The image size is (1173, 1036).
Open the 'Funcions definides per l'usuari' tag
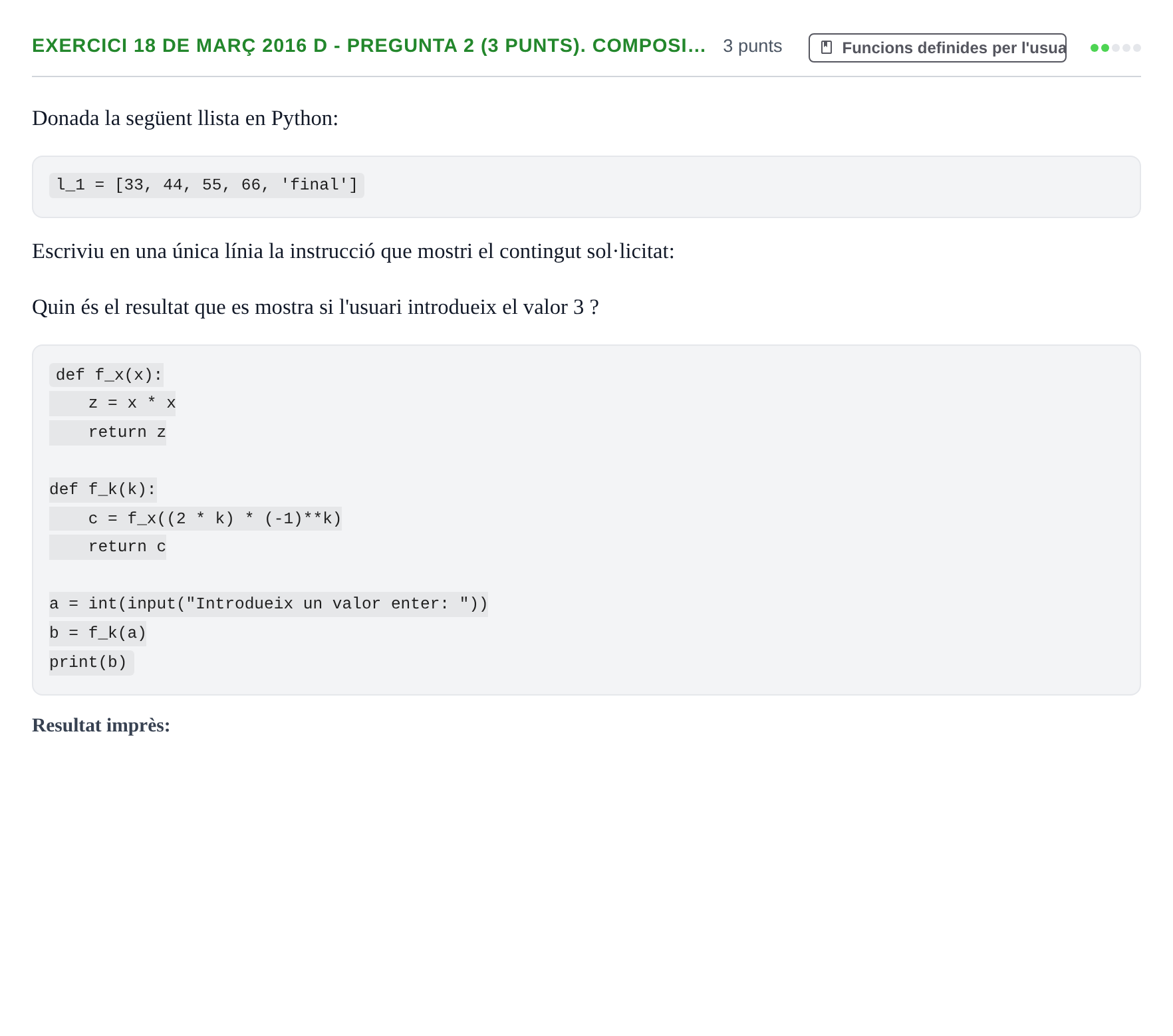tap(937, 48)
